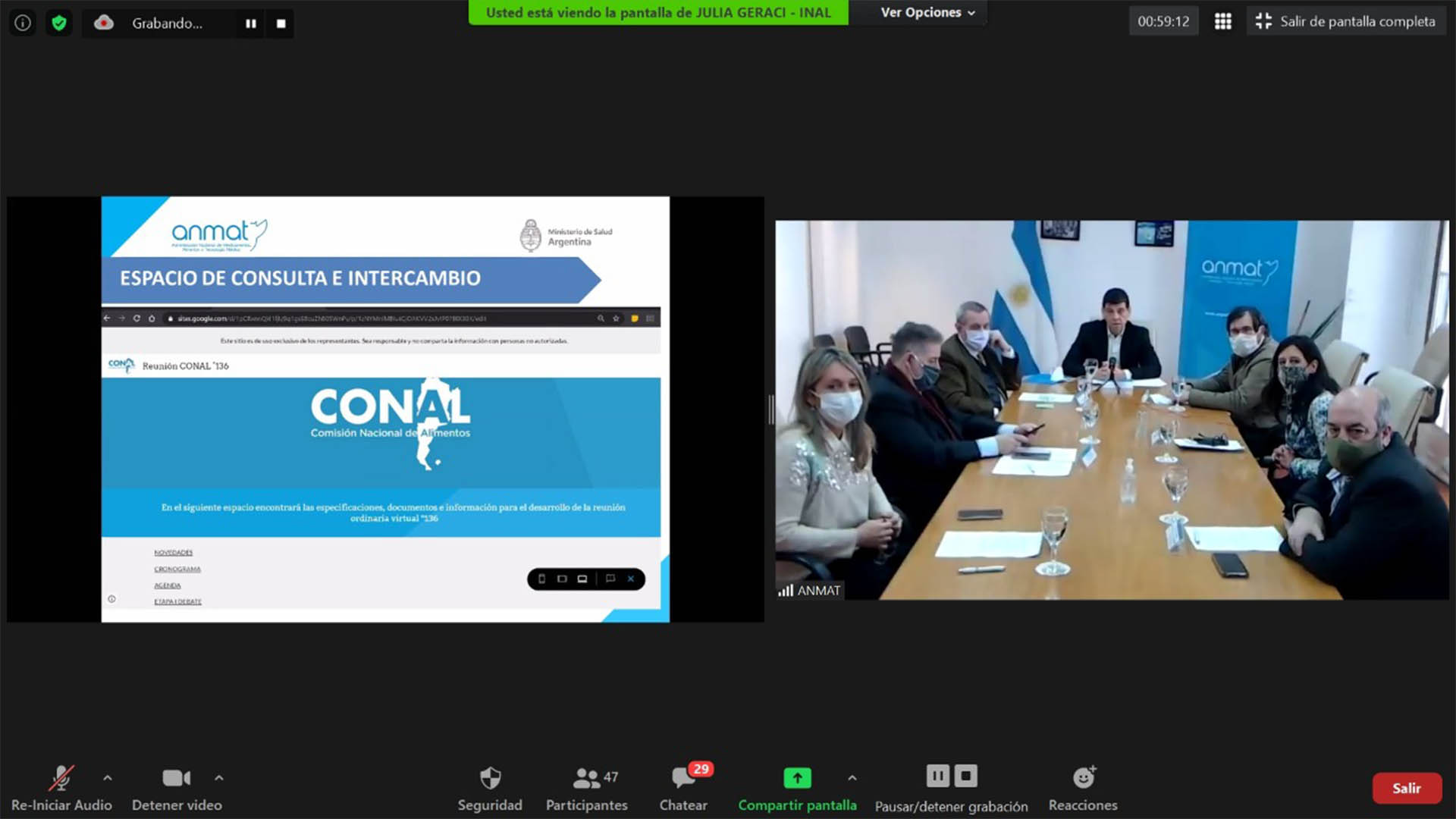Screen dimensions: 1456x819
Task: Switch to gallery view grid icon
Action: 1222,21
